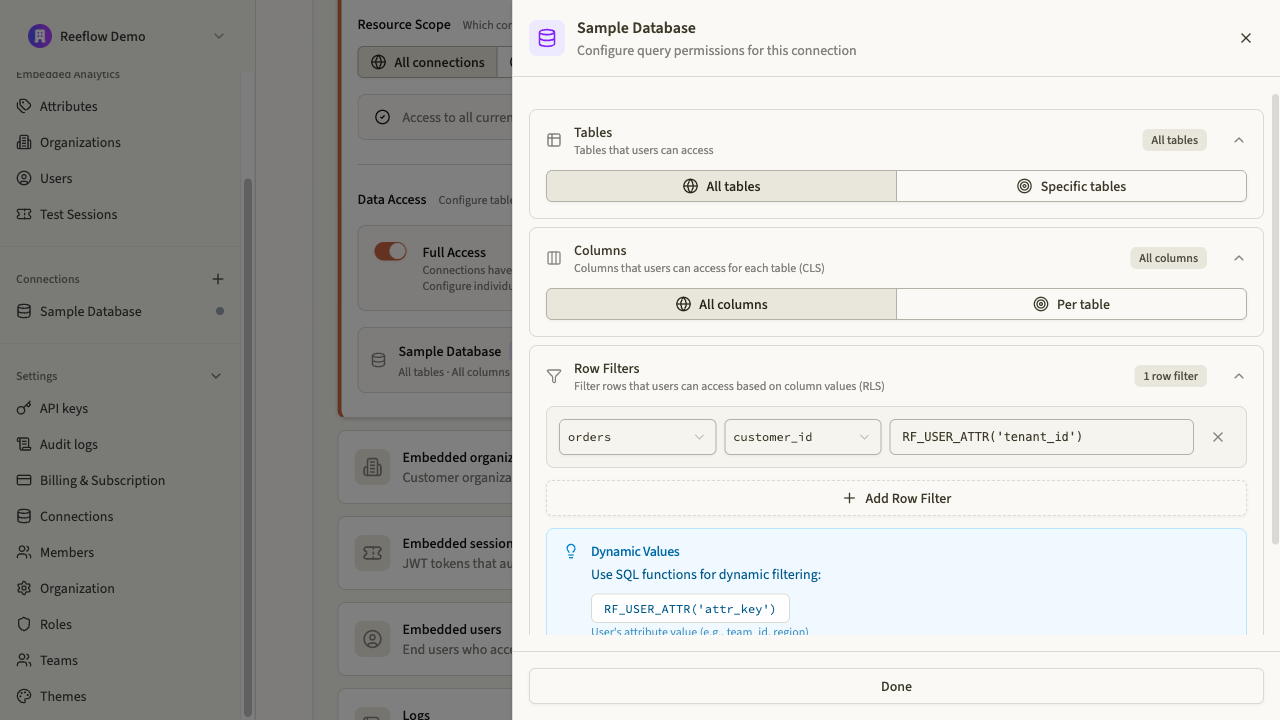The height and width of the screenshot is (720, 1280).
Task: Click the Sample Database header icon
Action: [x=547, y=38]
